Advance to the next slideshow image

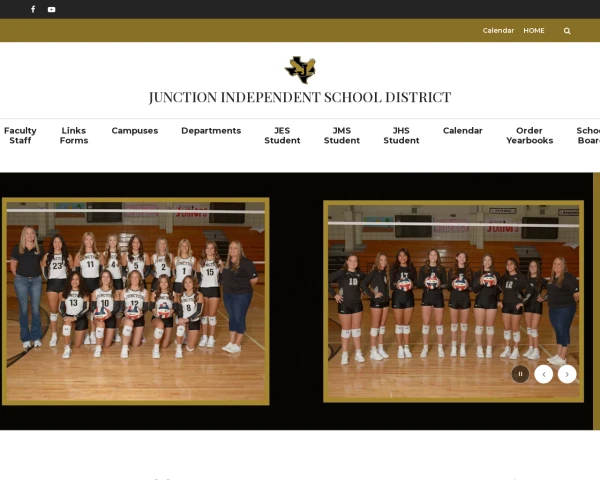[567, 374]
